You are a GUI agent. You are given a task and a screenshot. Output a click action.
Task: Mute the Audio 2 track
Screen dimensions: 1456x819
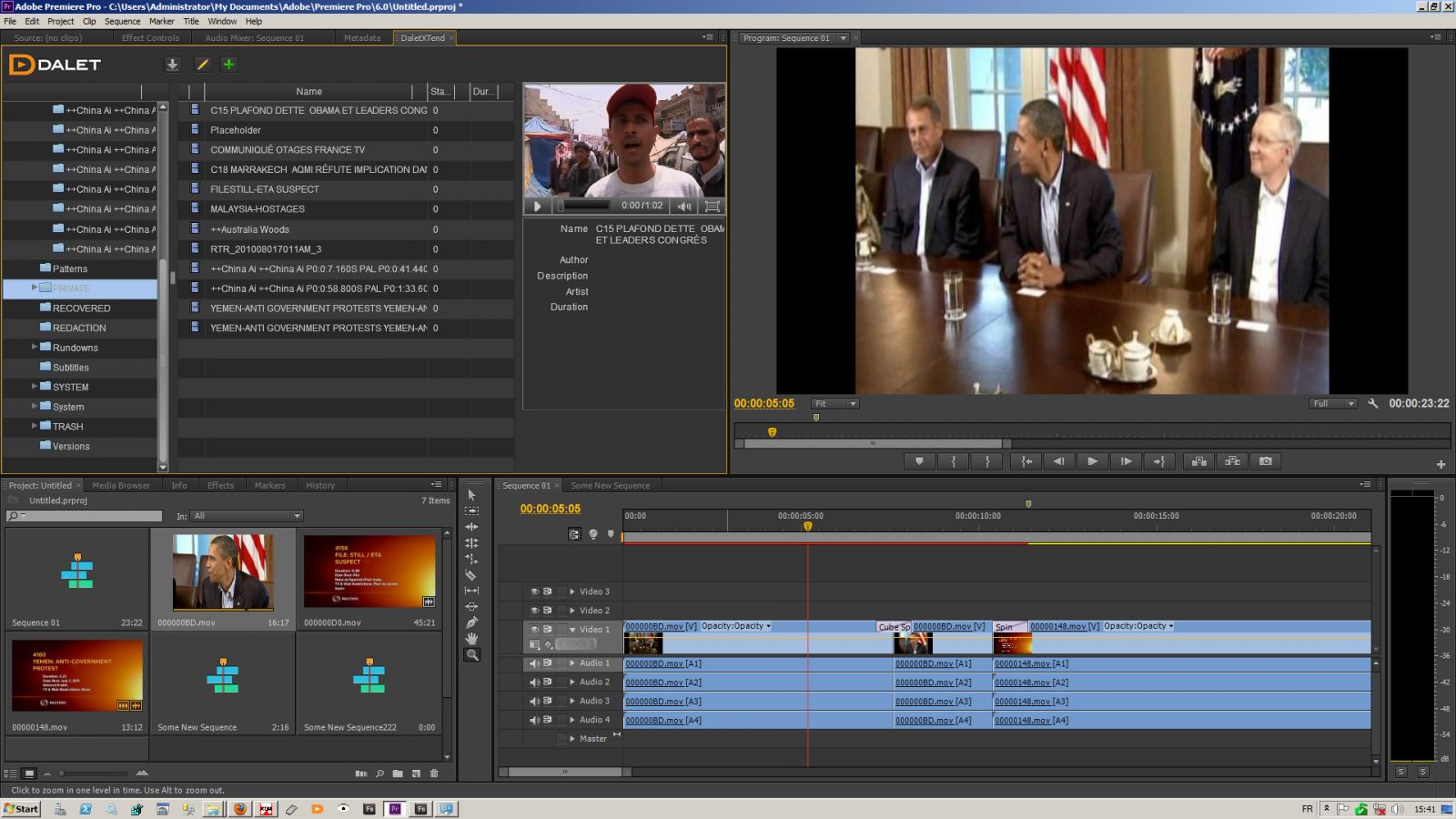534,682
